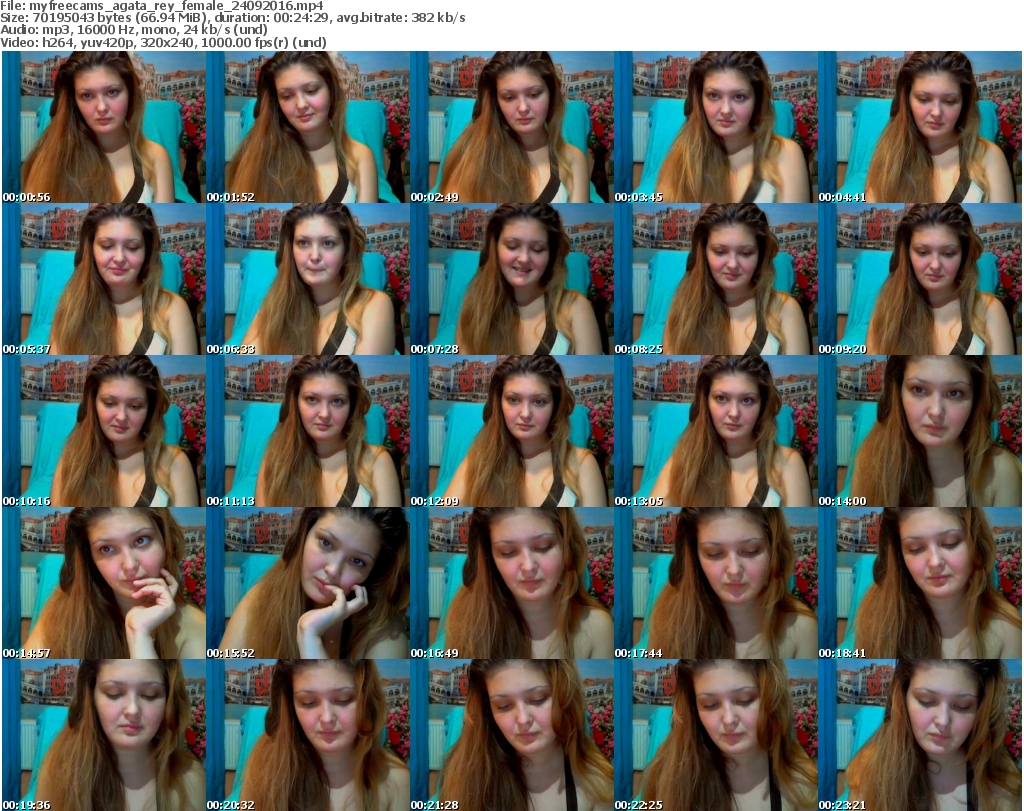
Task: Click the 00:14:00 timestamp label
Action: coord(842,501)
